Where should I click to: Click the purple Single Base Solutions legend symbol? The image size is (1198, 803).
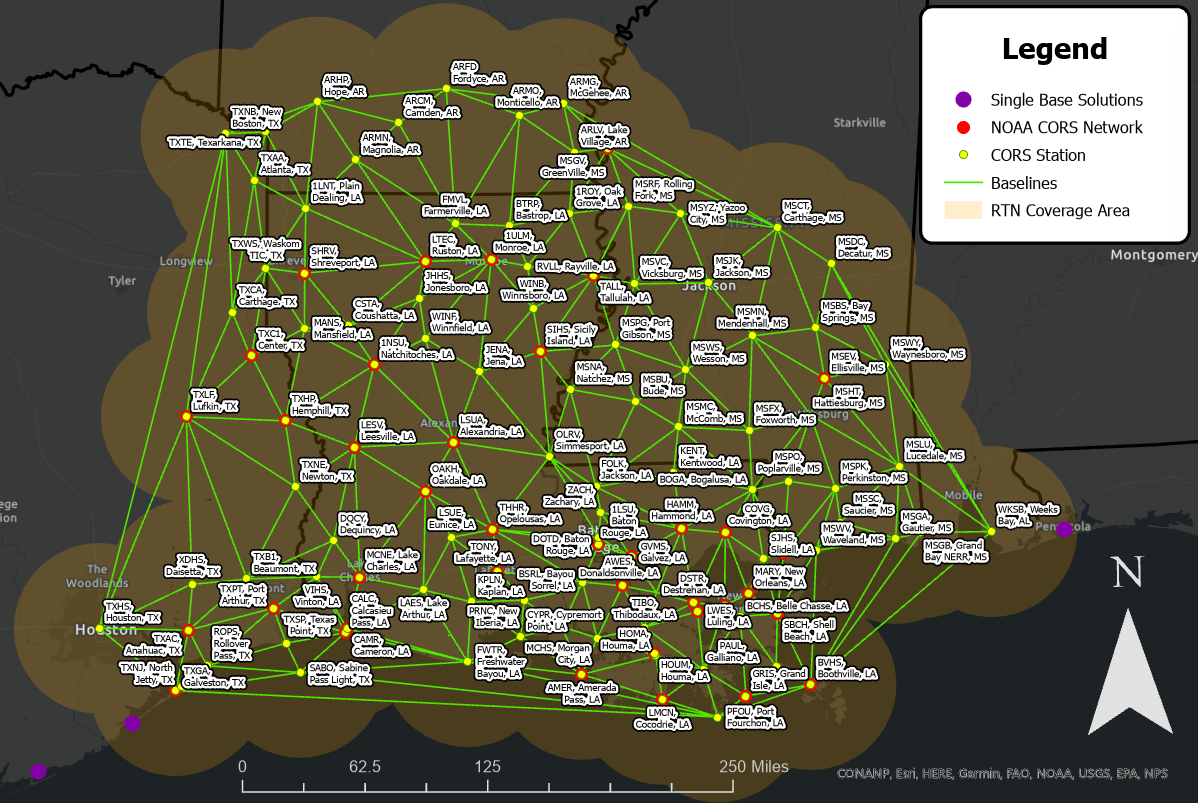coord(963,99)
